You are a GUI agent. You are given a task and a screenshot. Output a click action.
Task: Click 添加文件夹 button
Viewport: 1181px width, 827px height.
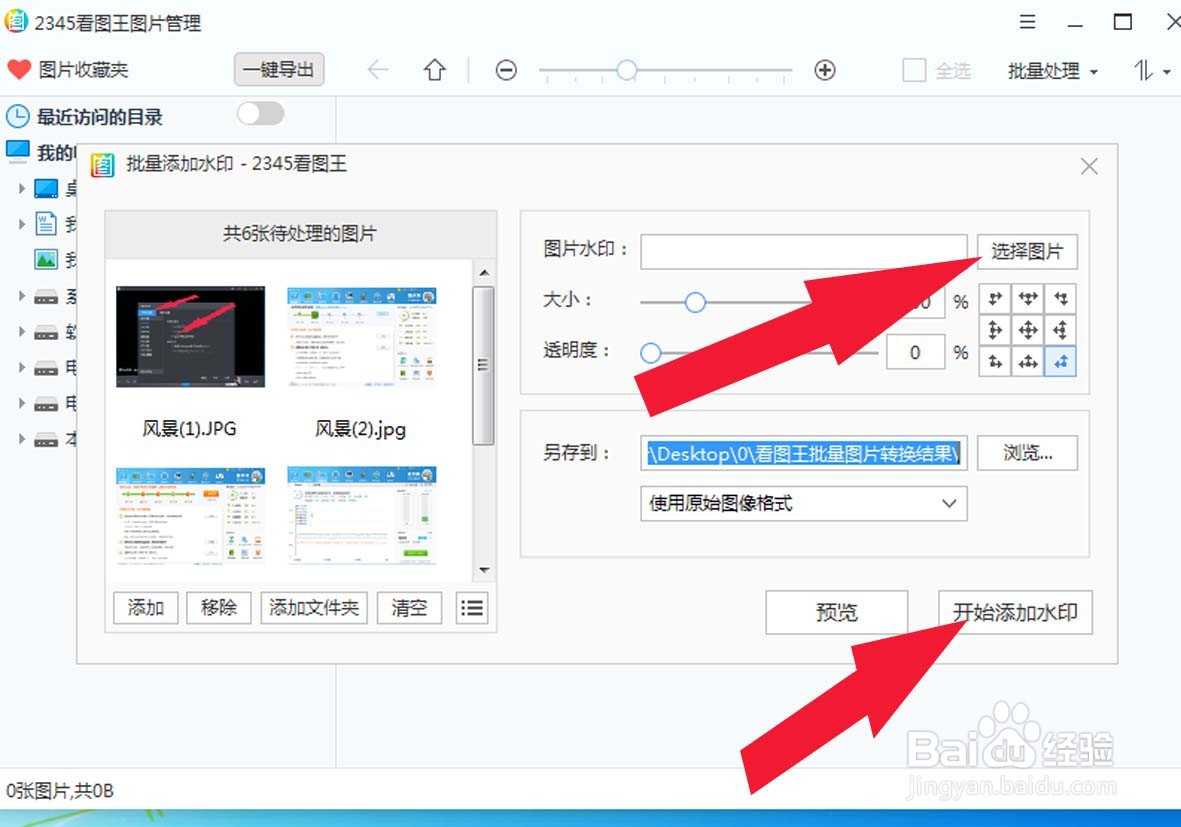point(314,608)
